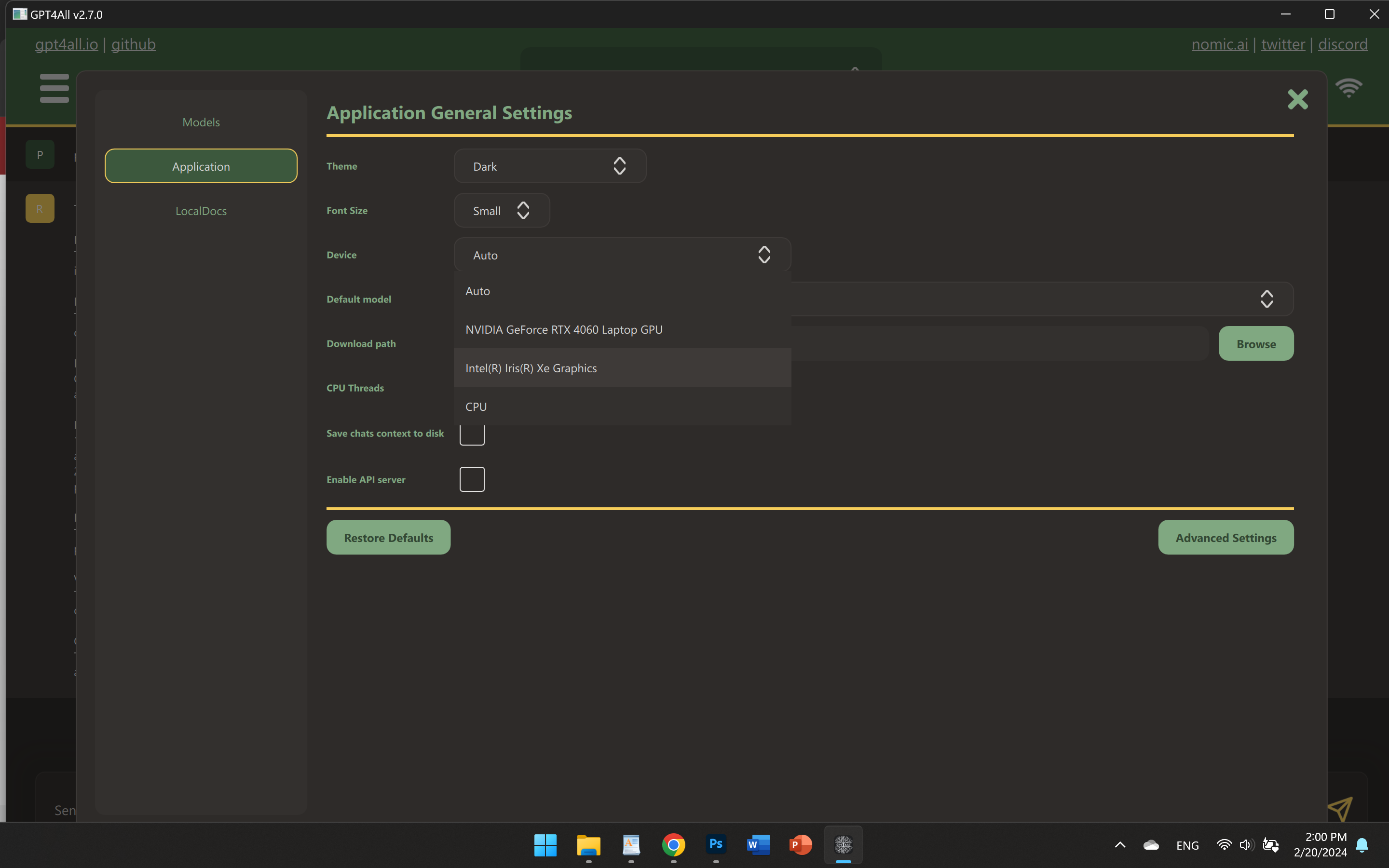Visit the nomic.ai link

pos(1219,44)
